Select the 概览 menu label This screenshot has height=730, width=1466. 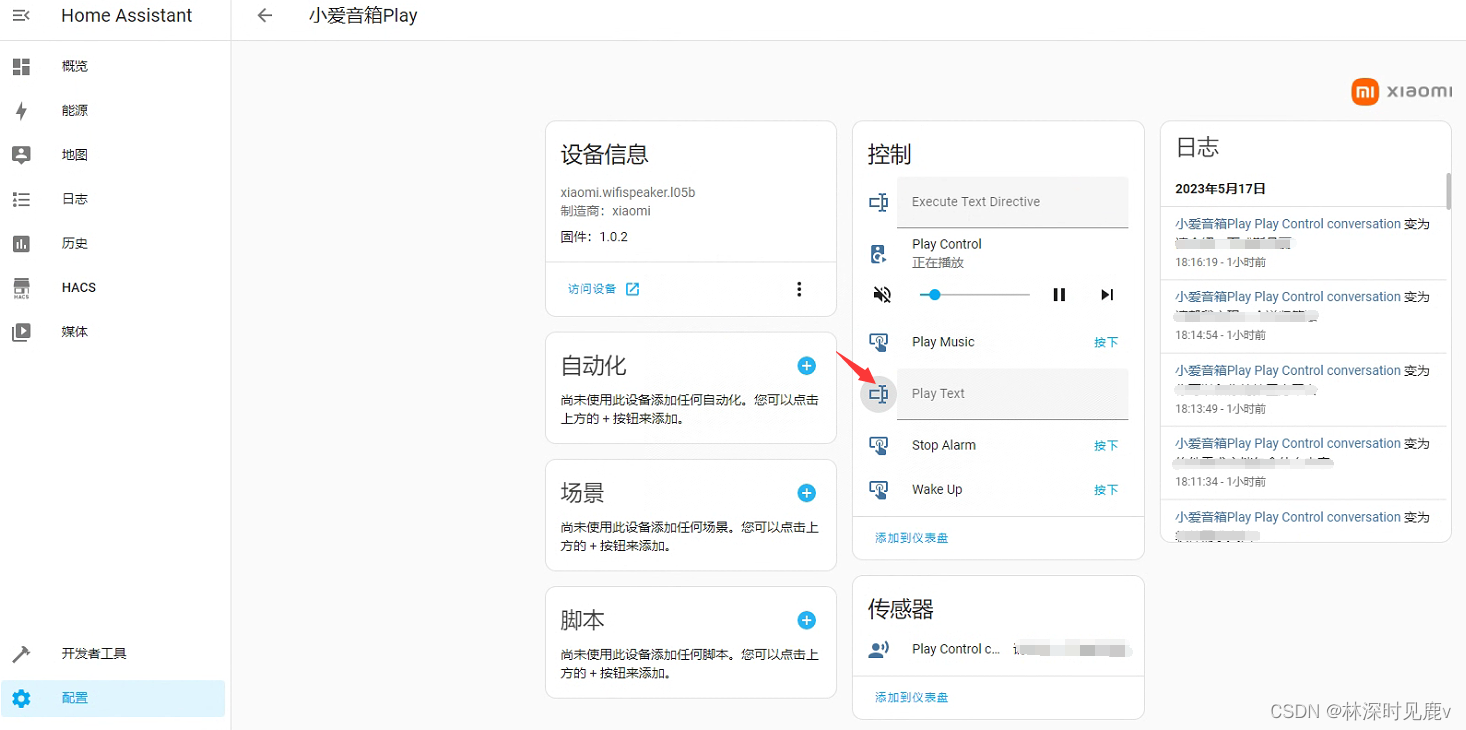(x=75, y=66)
